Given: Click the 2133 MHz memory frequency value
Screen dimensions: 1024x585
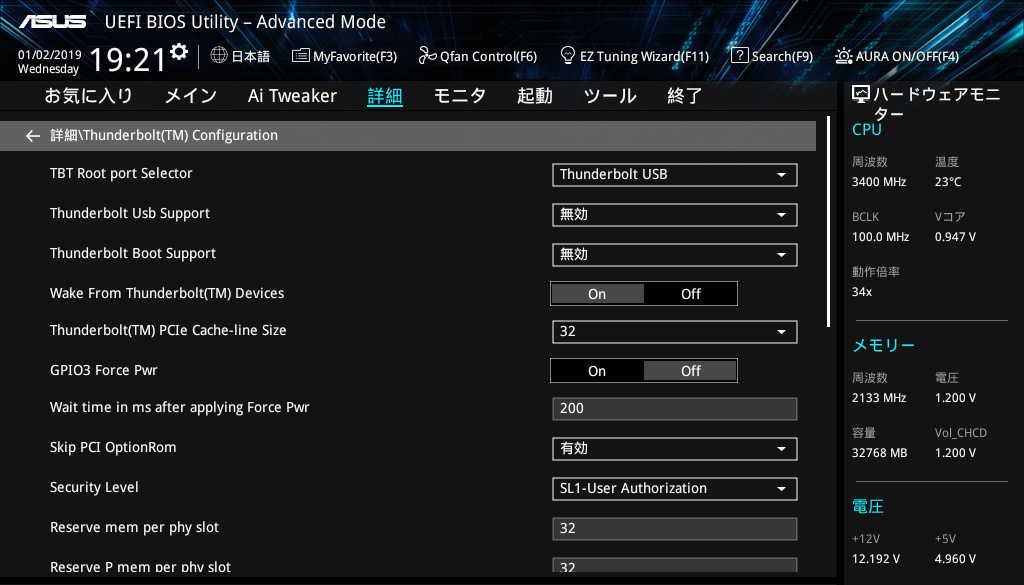Looking at the screenshot, I should click(x=879, y=398).
